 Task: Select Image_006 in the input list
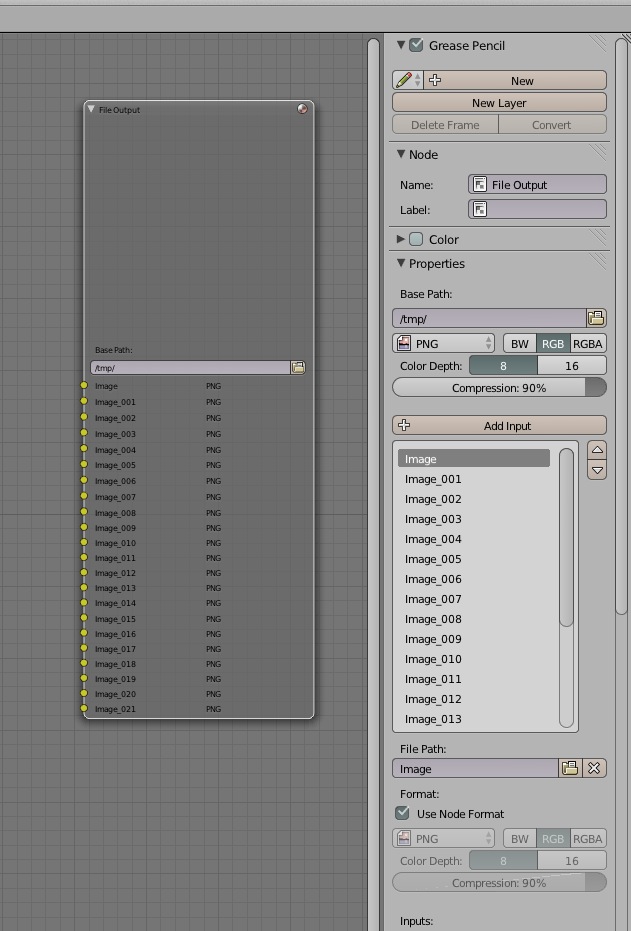point(474,579)
